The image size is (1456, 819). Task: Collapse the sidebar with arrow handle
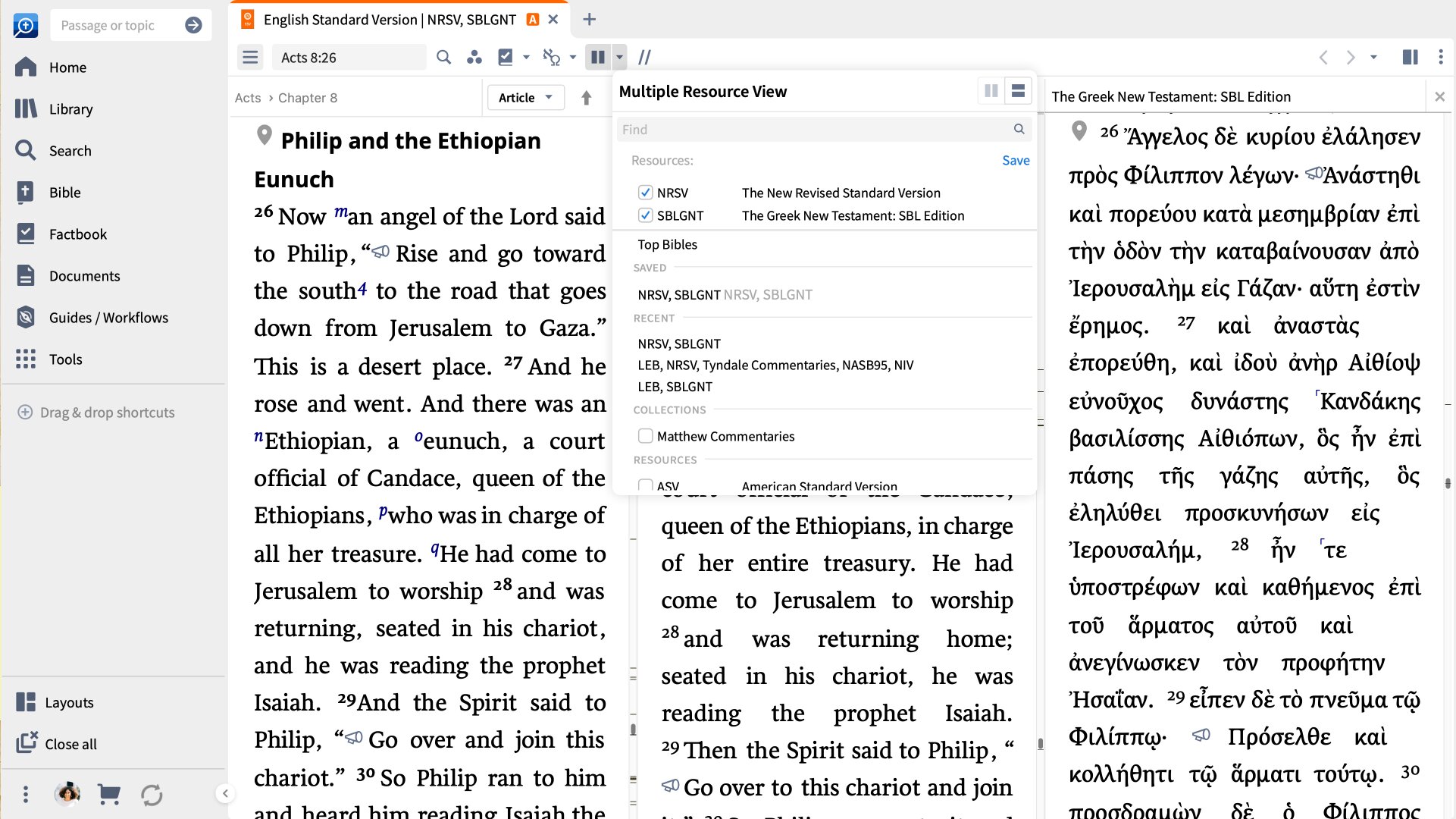point(225,793)
